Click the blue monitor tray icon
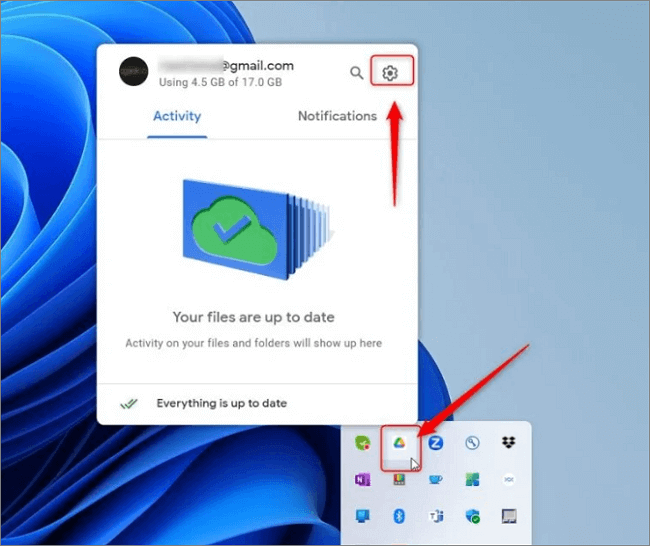This screenshot has width=650, height=546. tap(363, 516)
